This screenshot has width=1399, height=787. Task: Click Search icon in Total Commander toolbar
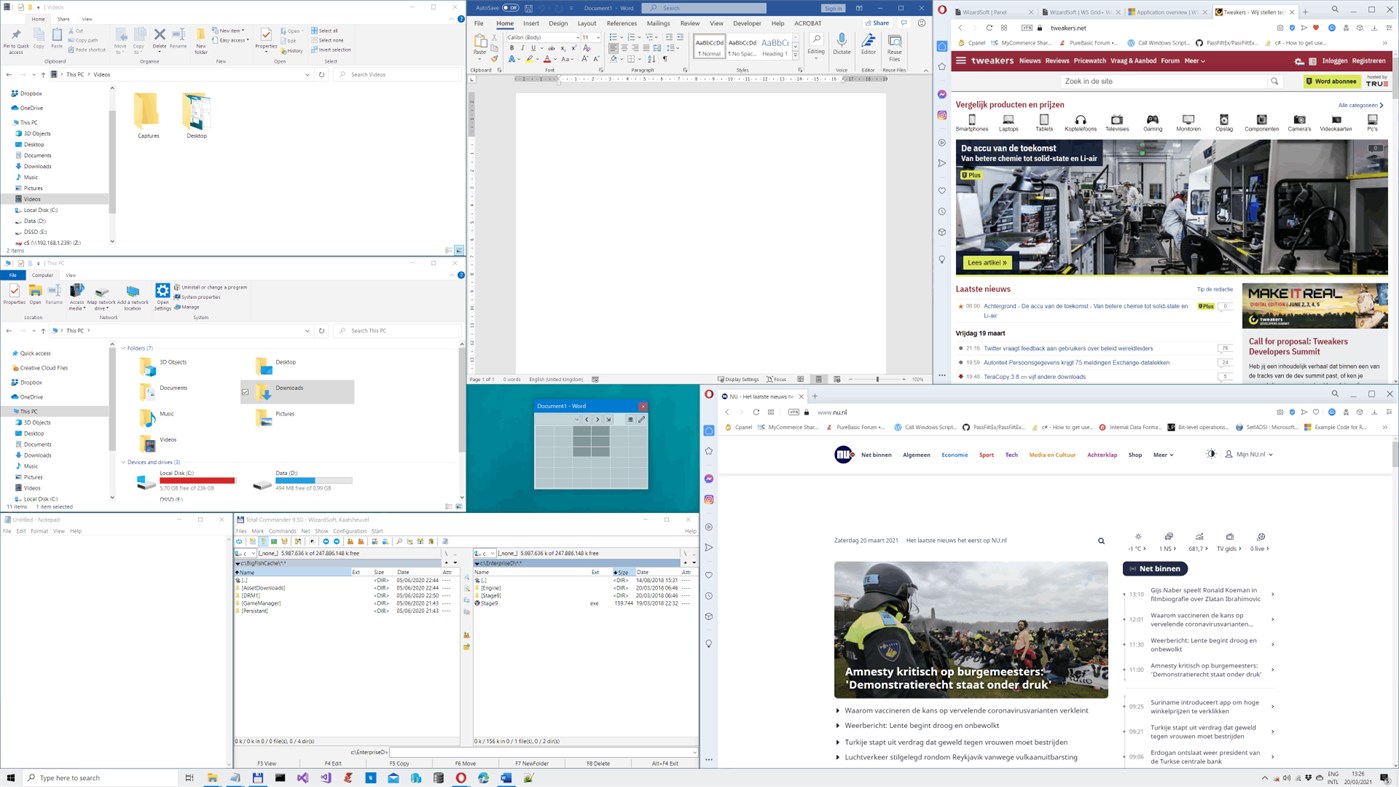point(399,541)
